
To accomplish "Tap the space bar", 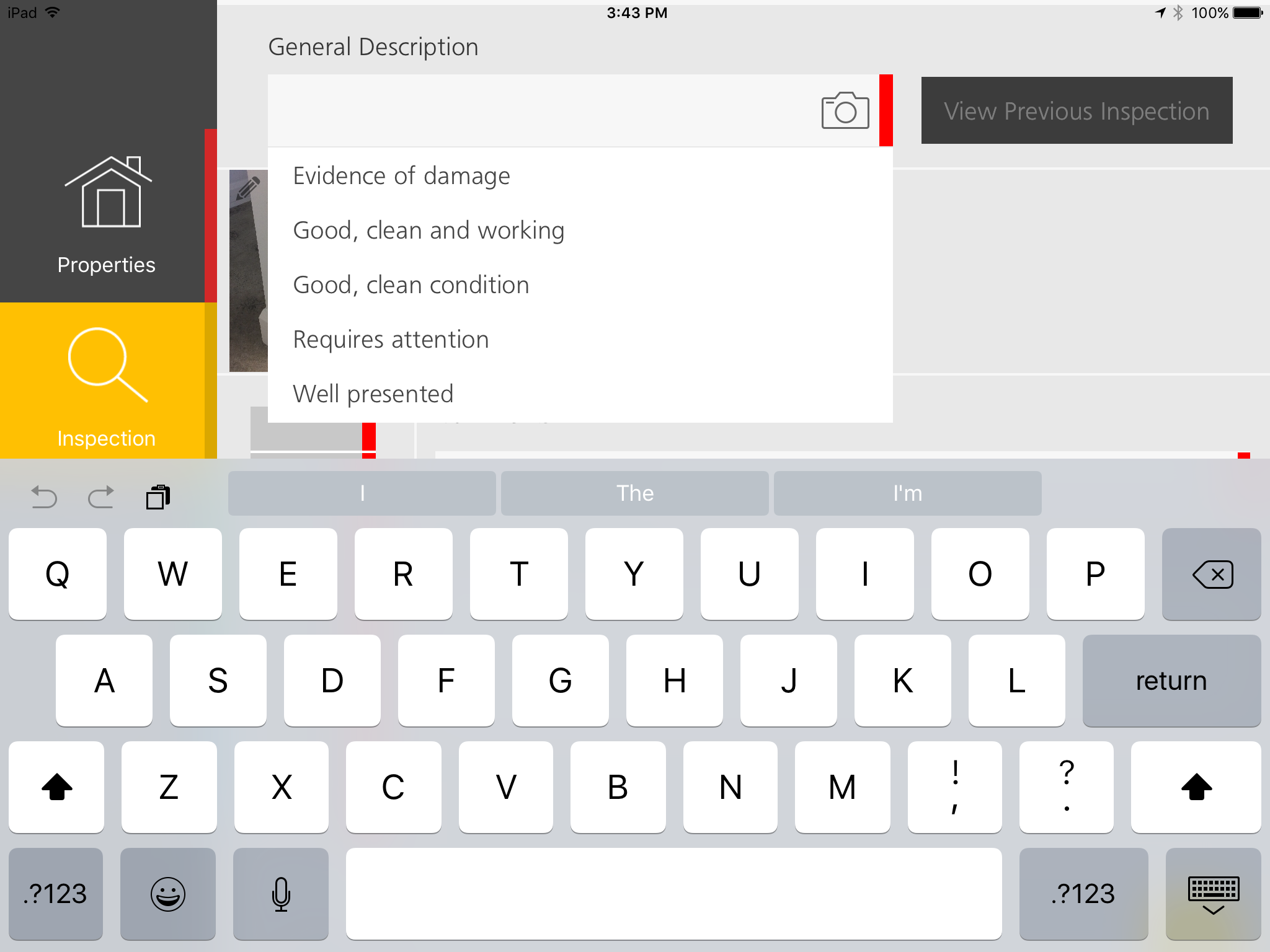I will click(x=674, y=894).
